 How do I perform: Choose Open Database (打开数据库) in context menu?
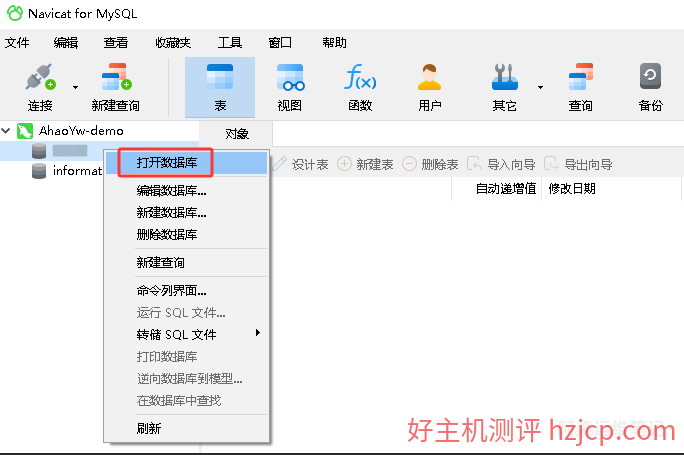coord(187,163)
